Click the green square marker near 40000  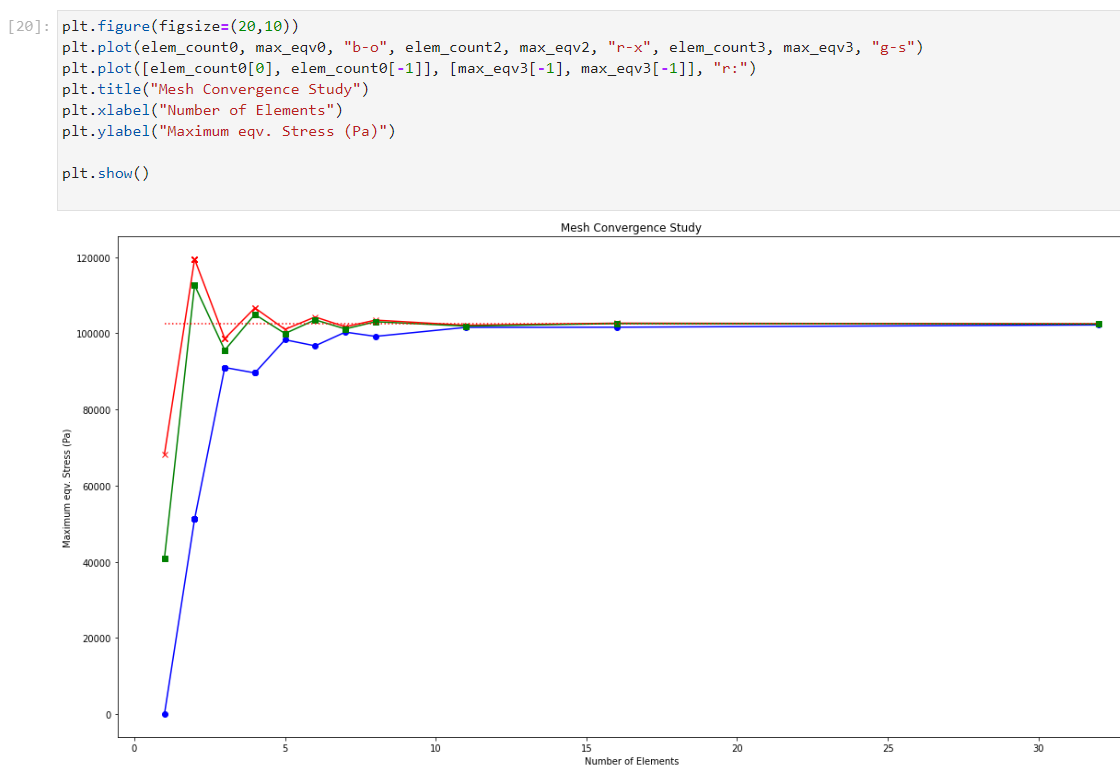(x=165, y=559)
